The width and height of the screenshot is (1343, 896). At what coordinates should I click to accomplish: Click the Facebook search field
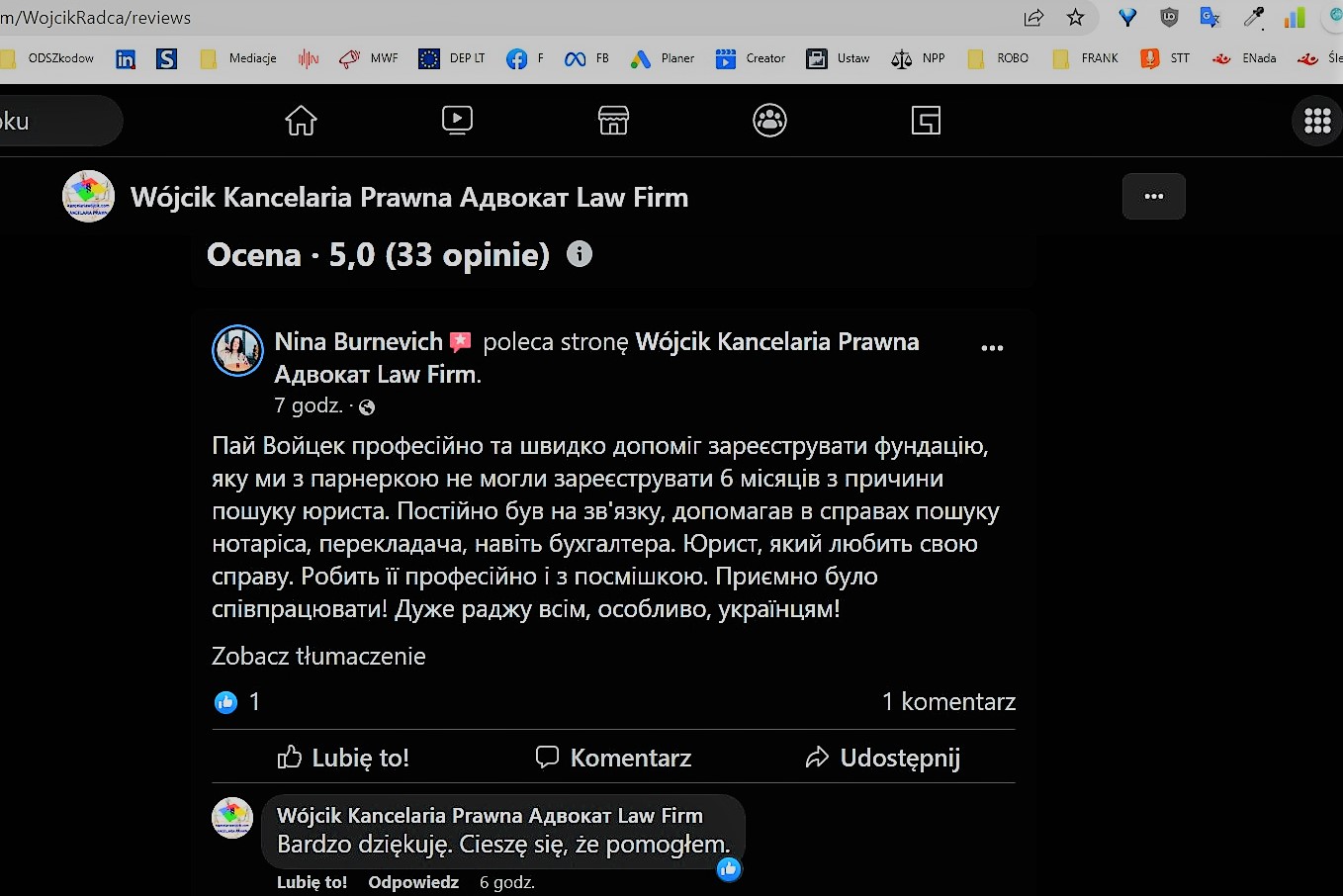[x=61, y=121]
